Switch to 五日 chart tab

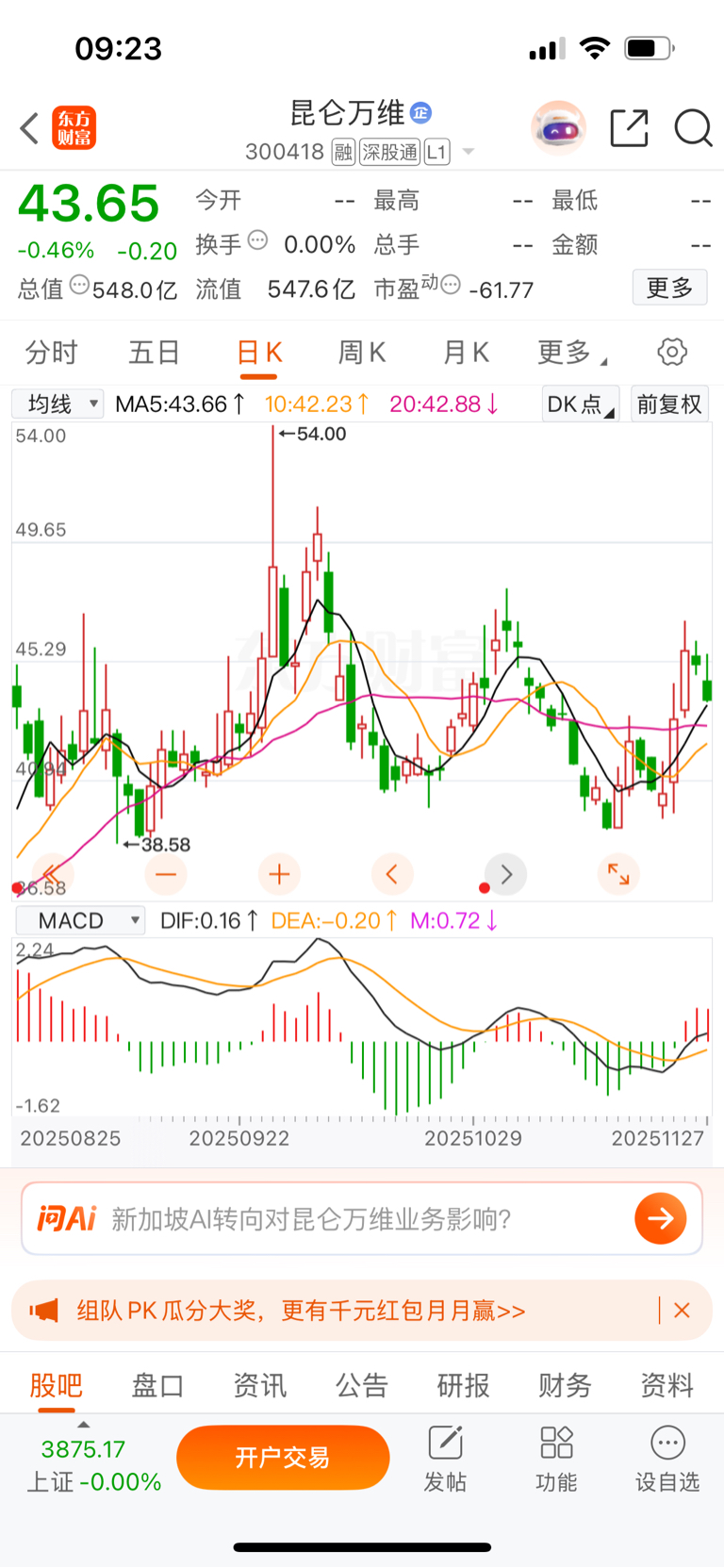(x=154, y=353)
